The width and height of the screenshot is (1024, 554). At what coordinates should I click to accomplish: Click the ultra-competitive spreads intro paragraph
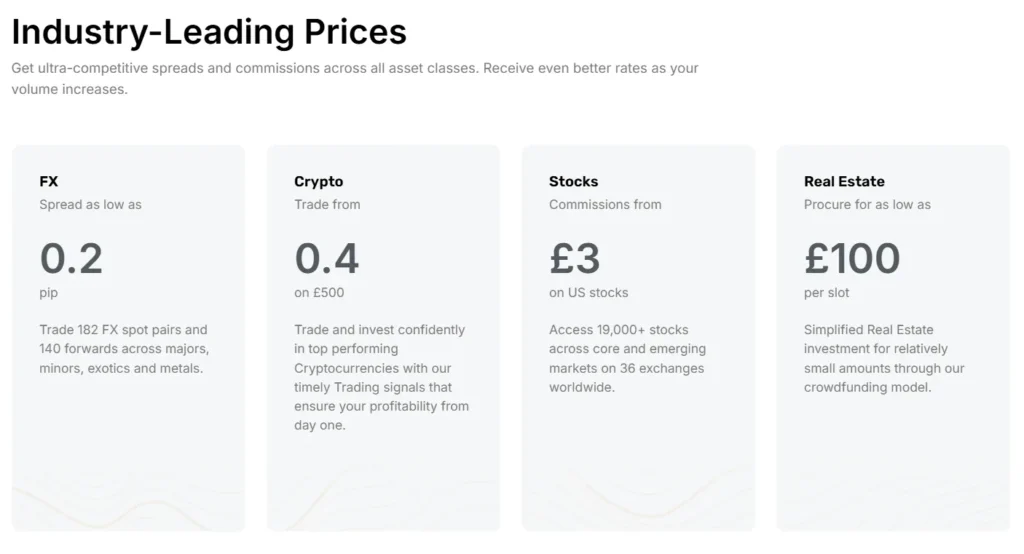(354, 78)
